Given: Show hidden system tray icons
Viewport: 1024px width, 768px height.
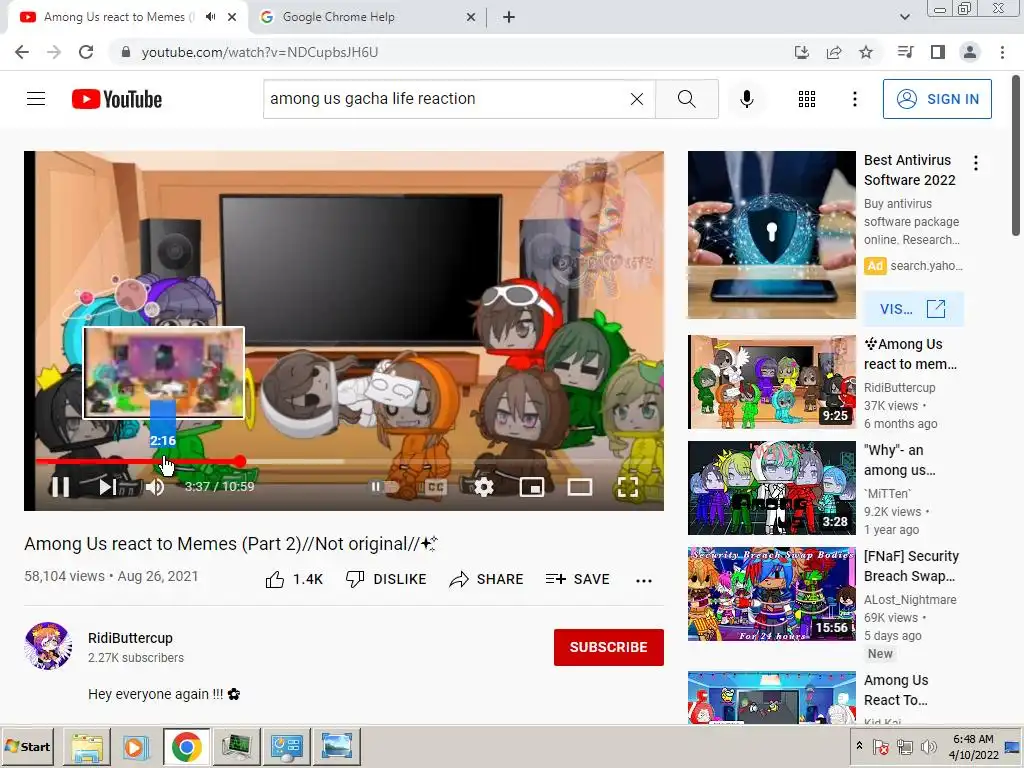Looking at the screenshot, I should [x=859, y=746].
